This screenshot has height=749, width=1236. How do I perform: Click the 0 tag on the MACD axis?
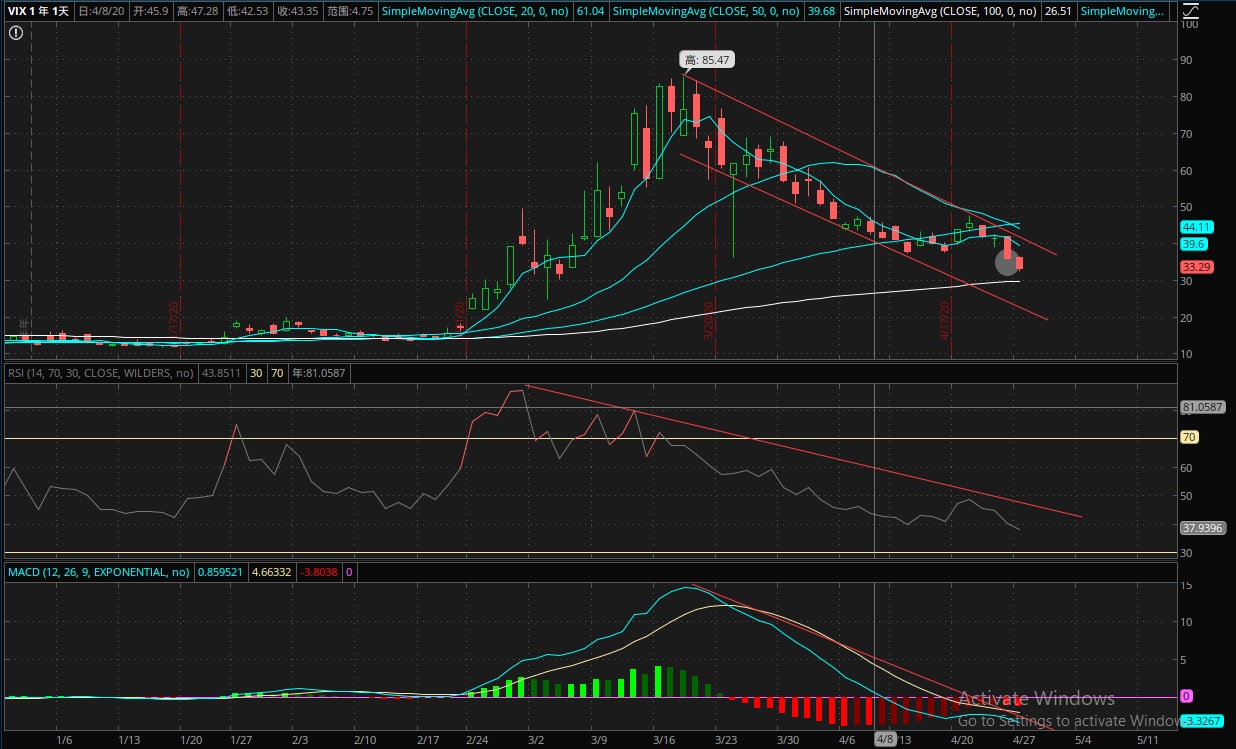[1186, 695]
